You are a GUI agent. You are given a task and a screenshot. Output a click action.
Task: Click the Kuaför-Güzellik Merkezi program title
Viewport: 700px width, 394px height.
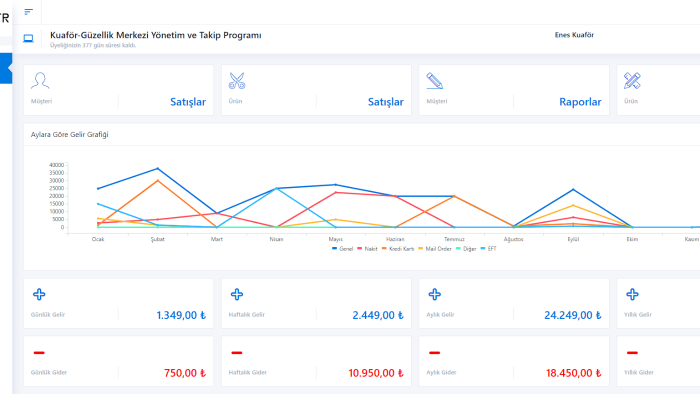(x=156, y=35)
